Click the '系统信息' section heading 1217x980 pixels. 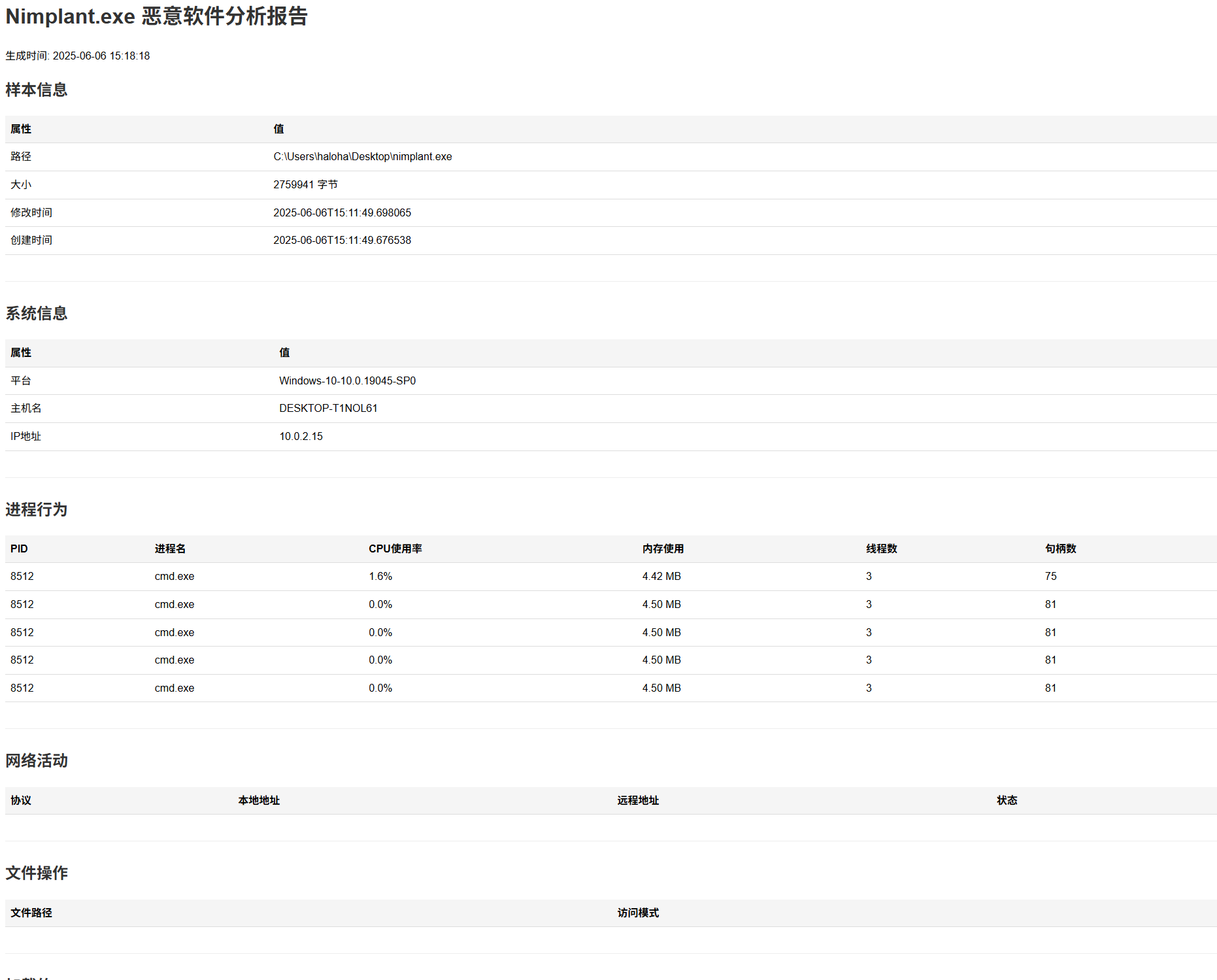(x=37, y=313)
